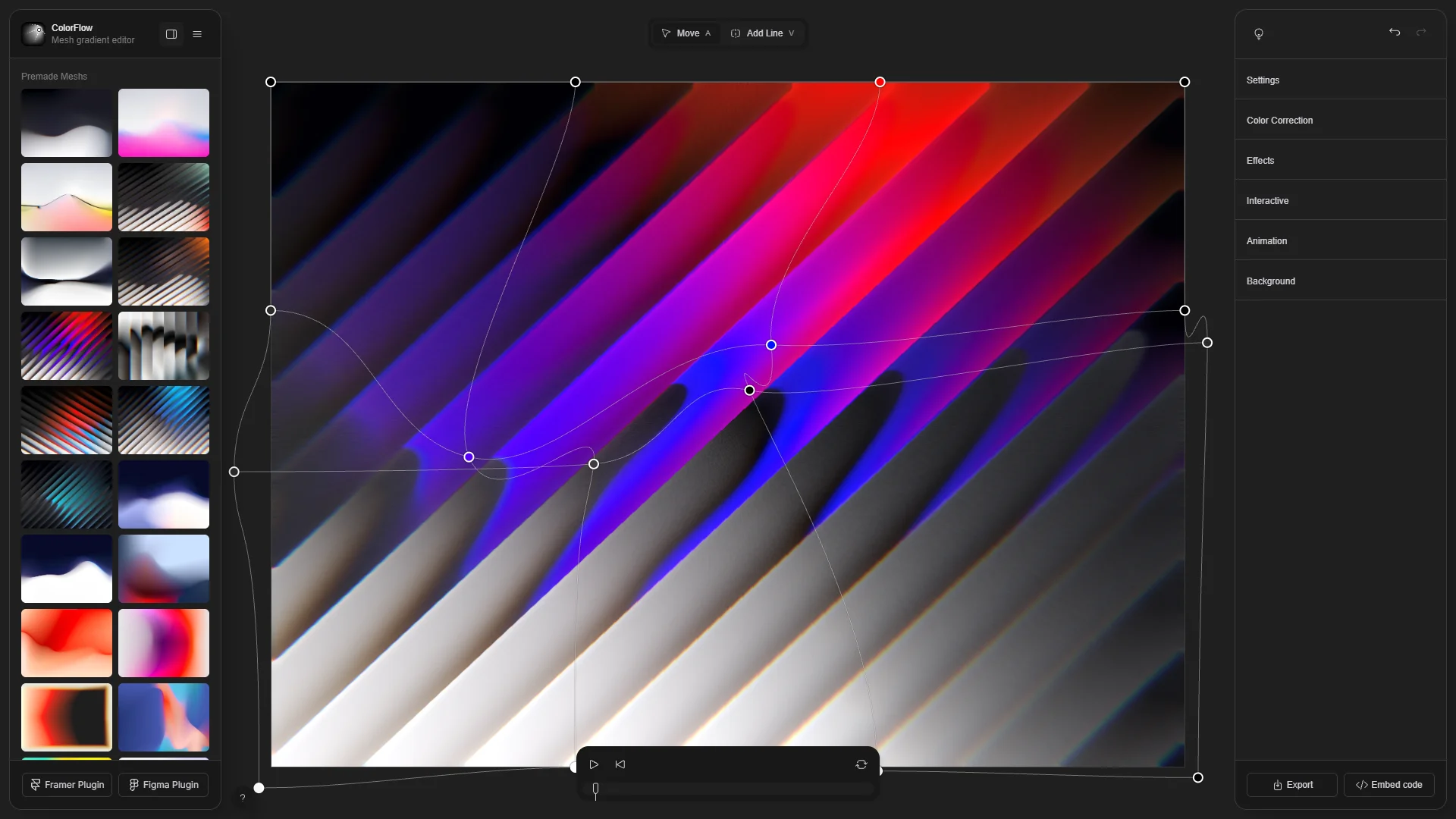Select the Move tool
Viewport: 1456px width, 819px height.
coord(686,33)
